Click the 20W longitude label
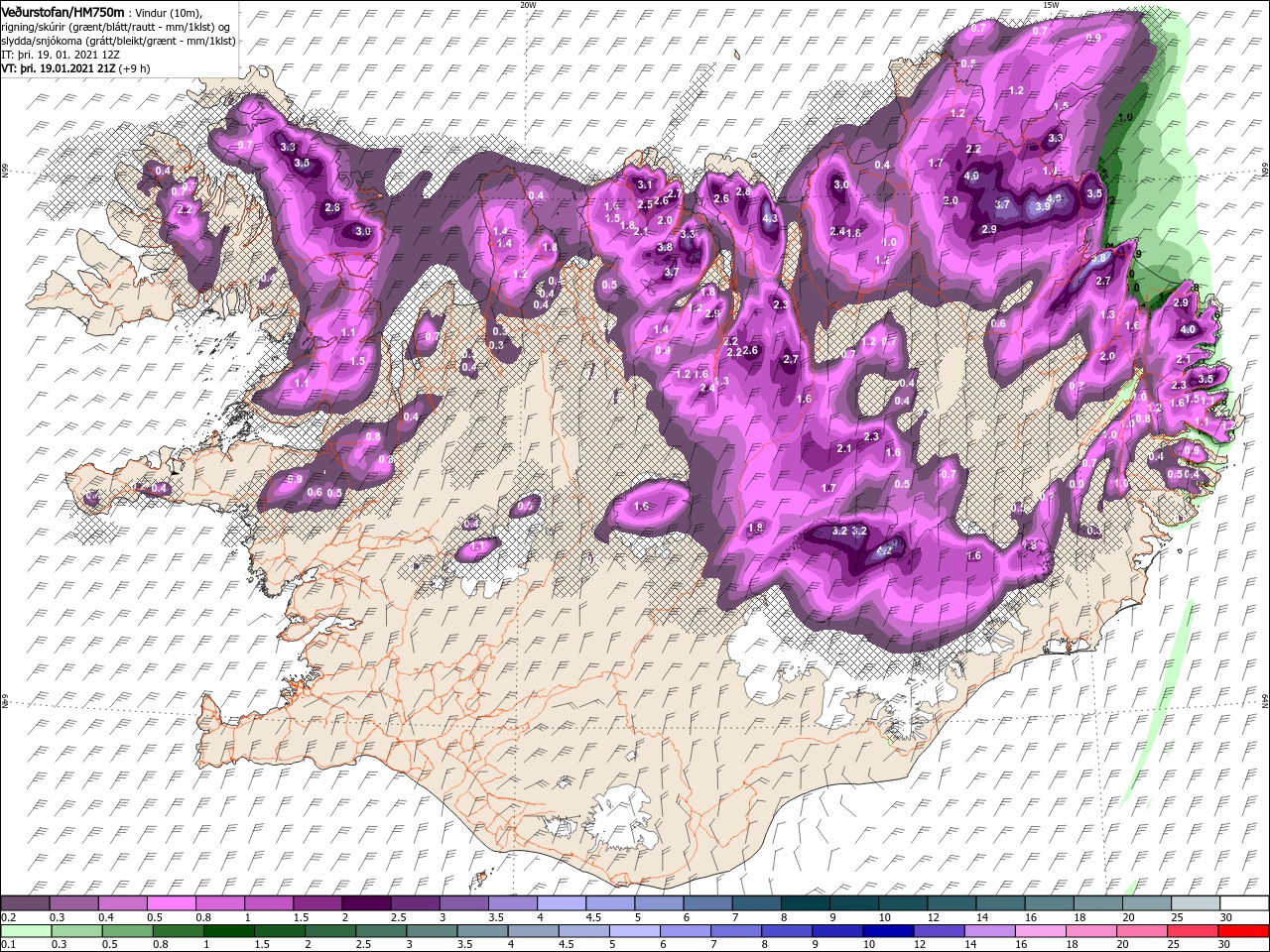This screenshot has width=1270, height=952. [528, 5]
